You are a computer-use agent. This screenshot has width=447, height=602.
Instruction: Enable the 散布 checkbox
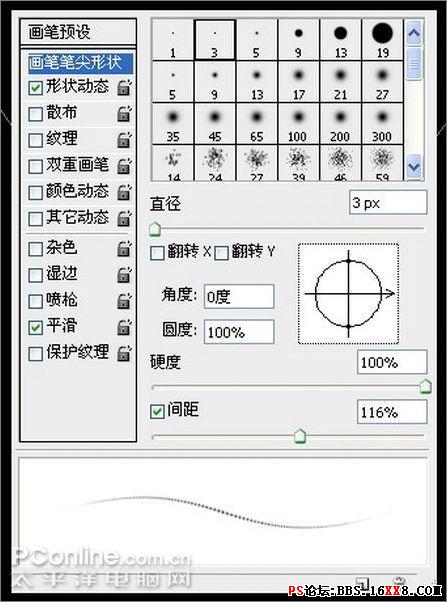(35, 114)
